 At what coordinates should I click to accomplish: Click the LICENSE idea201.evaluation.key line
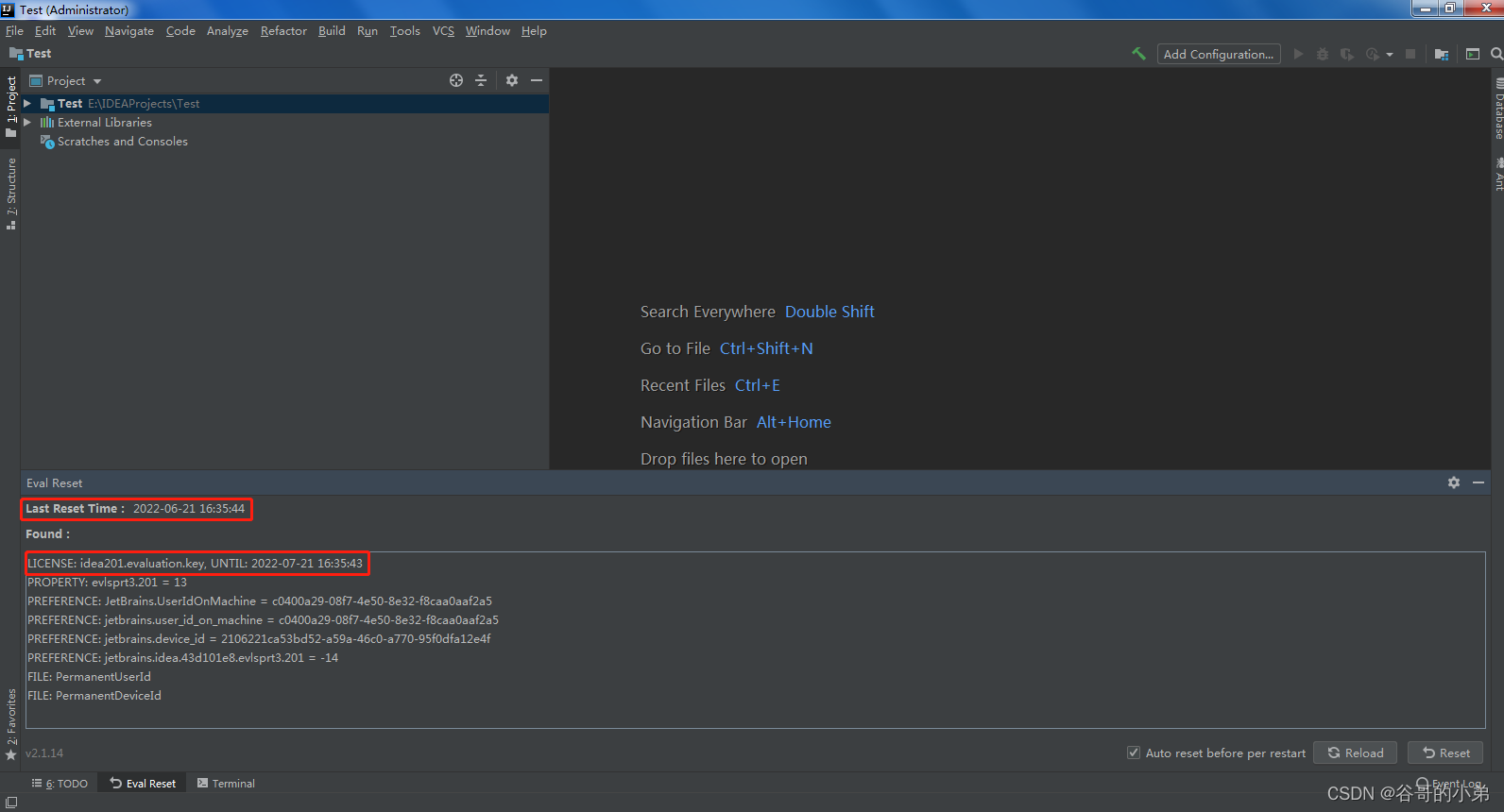coord(195,564)
